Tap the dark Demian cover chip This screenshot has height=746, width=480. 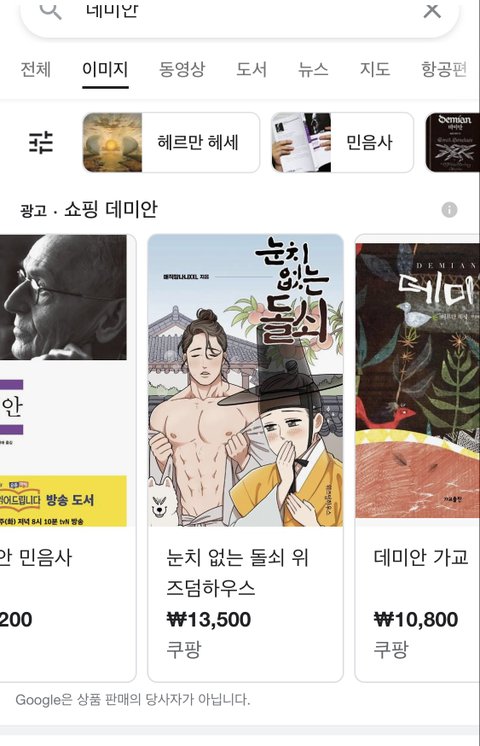[x=452, y=142]
